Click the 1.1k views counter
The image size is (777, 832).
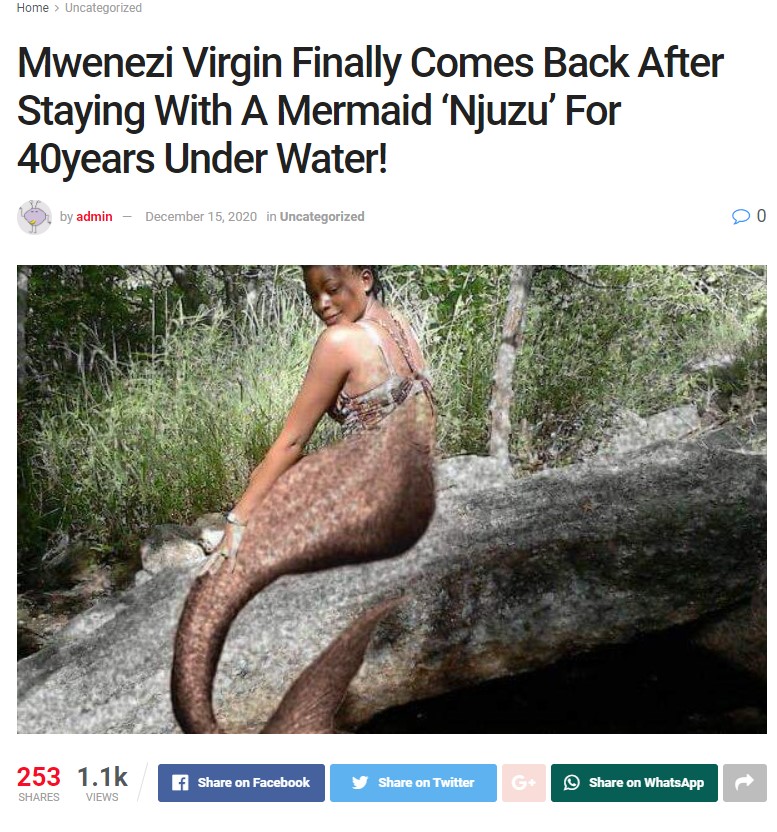tap(102, 783)
